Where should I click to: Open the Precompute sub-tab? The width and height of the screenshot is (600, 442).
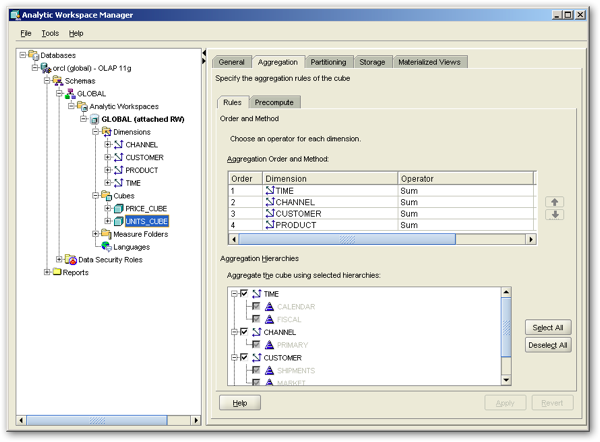274,103
